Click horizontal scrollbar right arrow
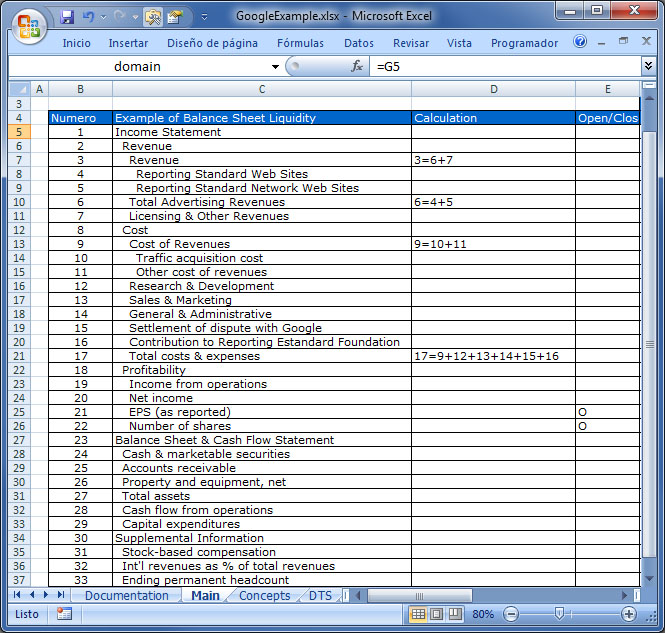The width and height of the screenshot is (665, 633). pyautogui.click(x=625, y=596)
